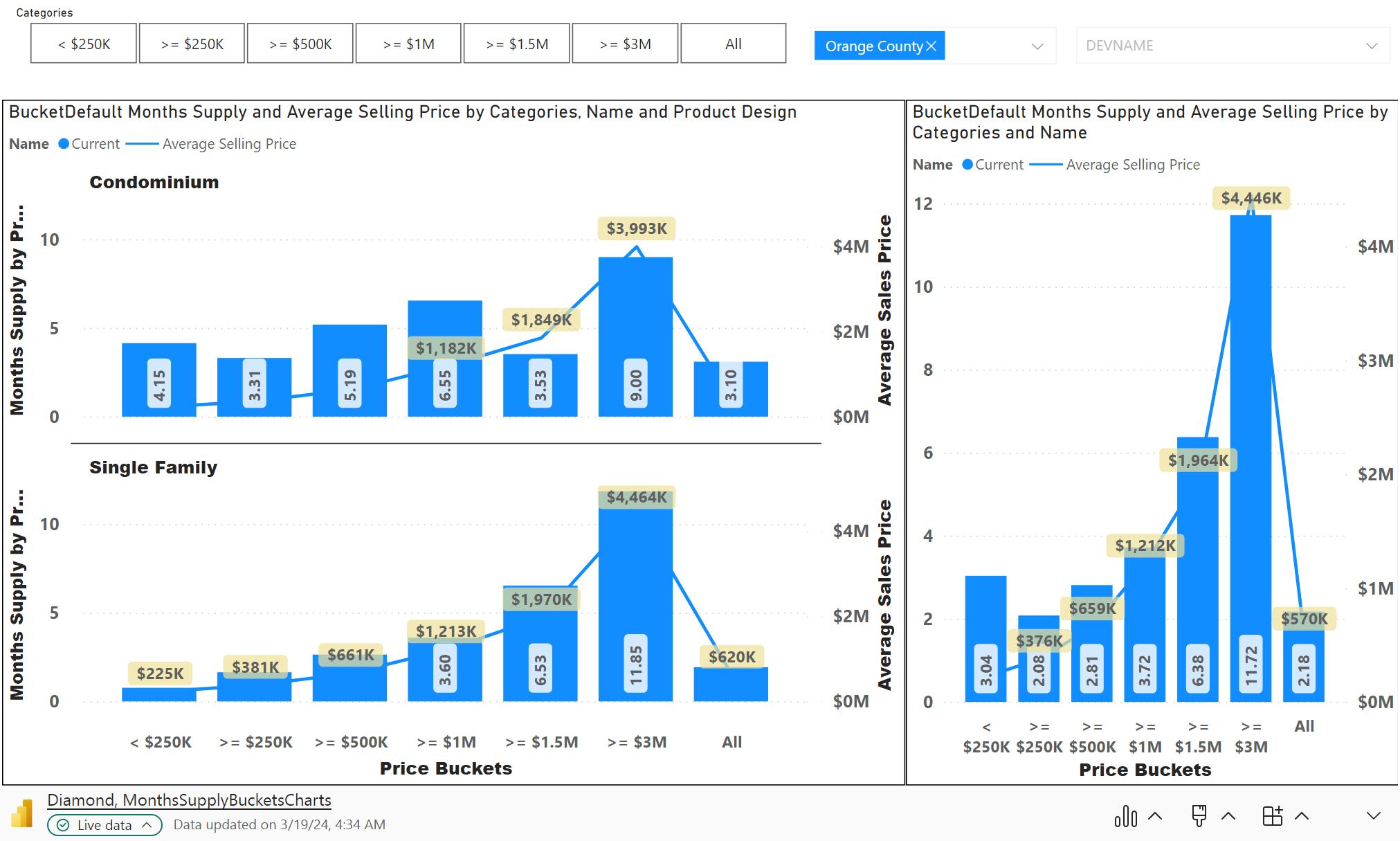Select the >= $1M category filter
The image size is (1400, 841).
tap(408, 44)
